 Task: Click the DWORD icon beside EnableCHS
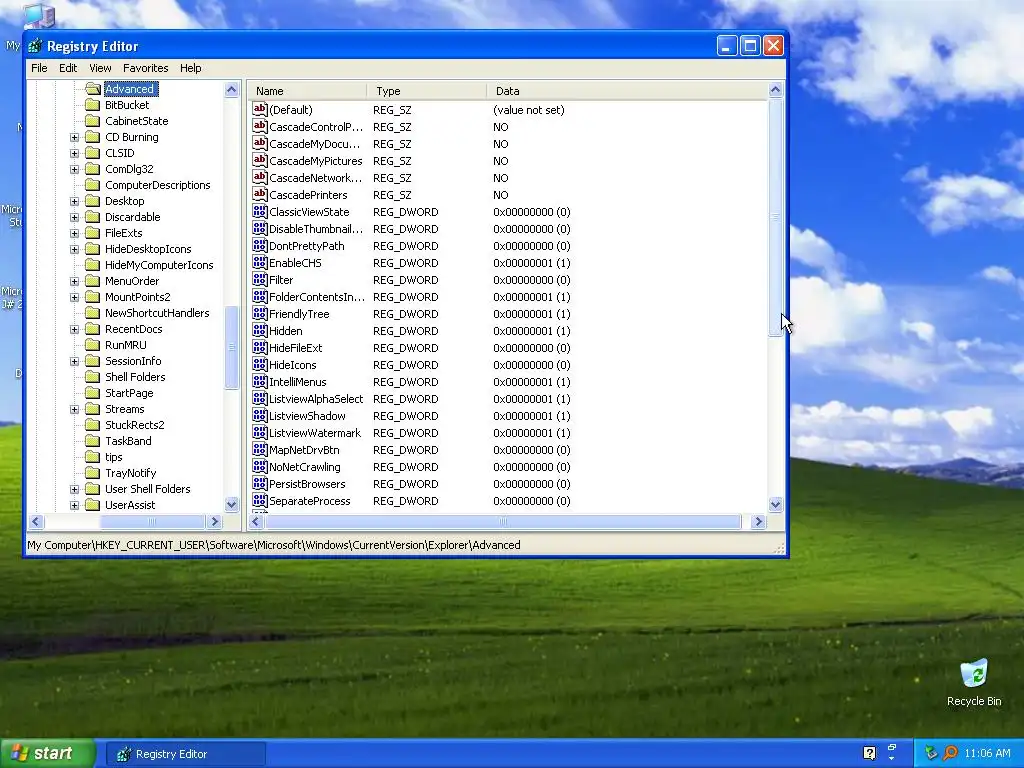pos(260,262)
